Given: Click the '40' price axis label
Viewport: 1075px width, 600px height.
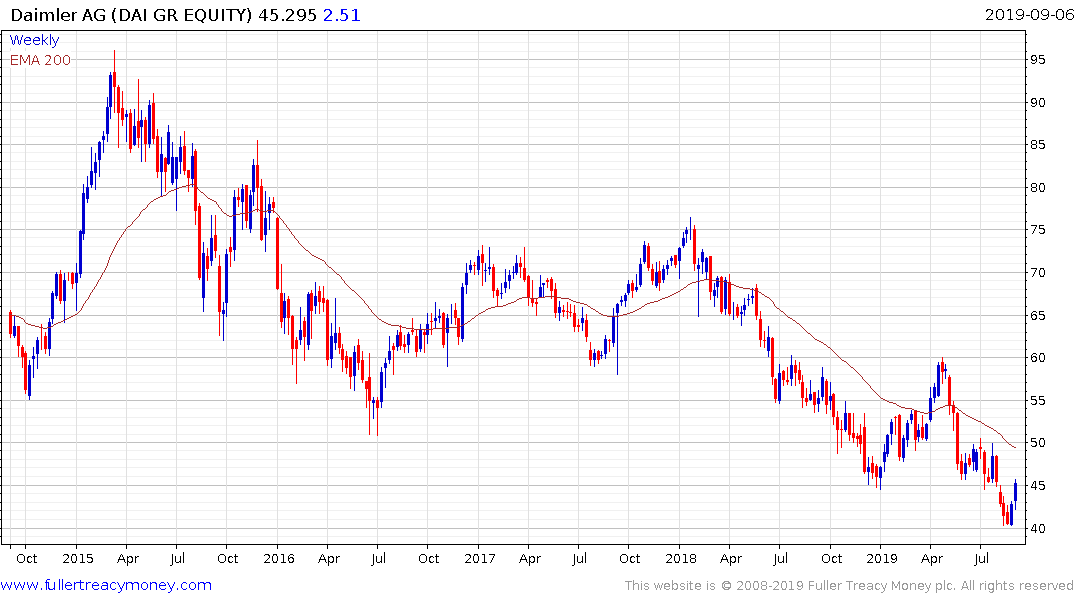Looking at the screenshot, I should [x=1037, y=529].
